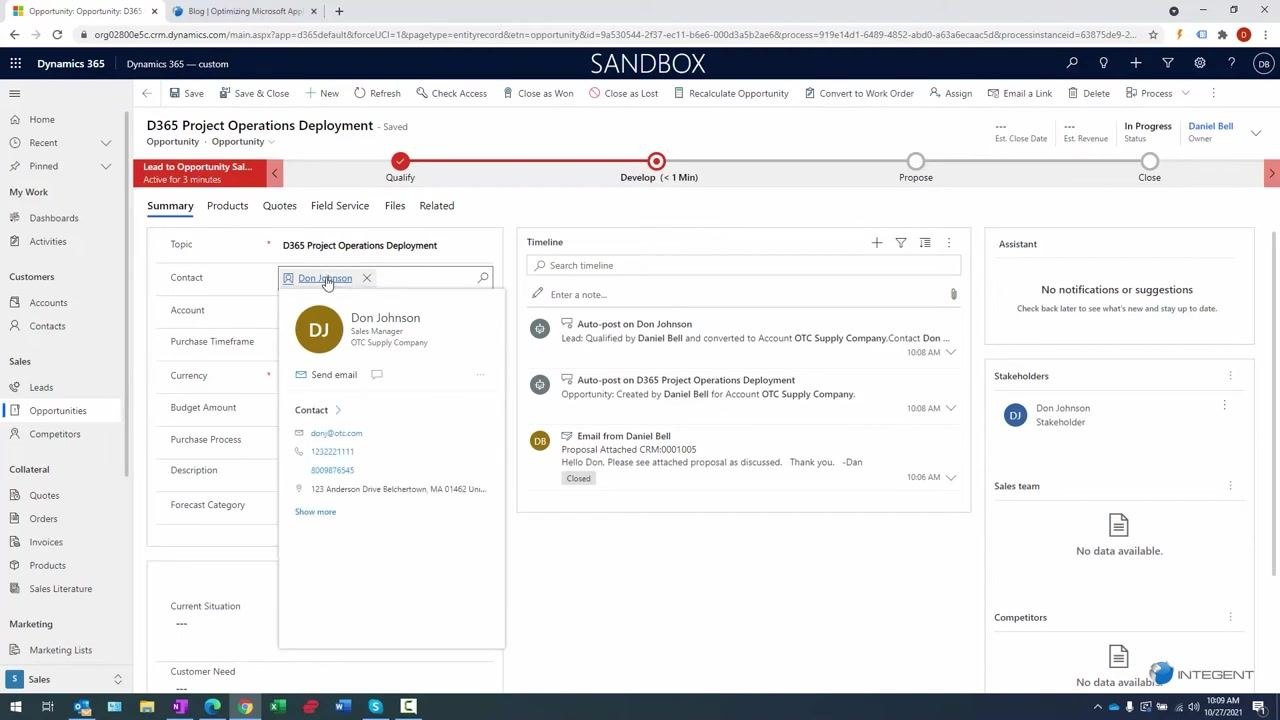Switch to the Quotes tab
Image resolution: width=1280 pixels, height=720 pixels.
click(x=279, y=205)
